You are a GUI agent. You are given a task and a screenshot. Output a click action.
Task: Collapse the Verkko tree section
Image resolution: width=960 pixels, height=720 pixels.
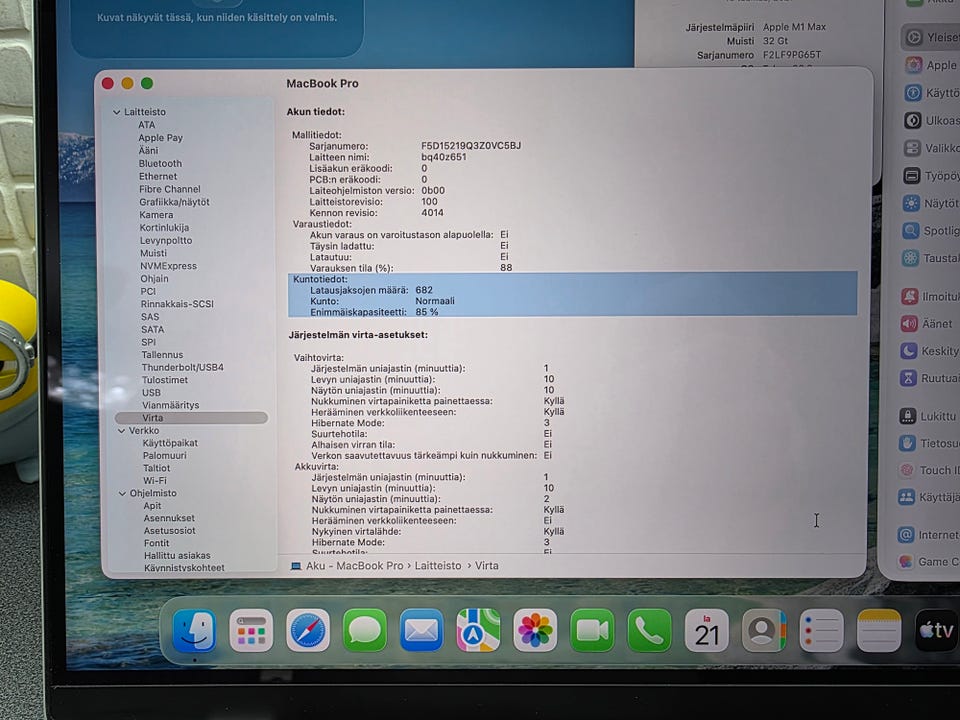(x=121, y=431)
